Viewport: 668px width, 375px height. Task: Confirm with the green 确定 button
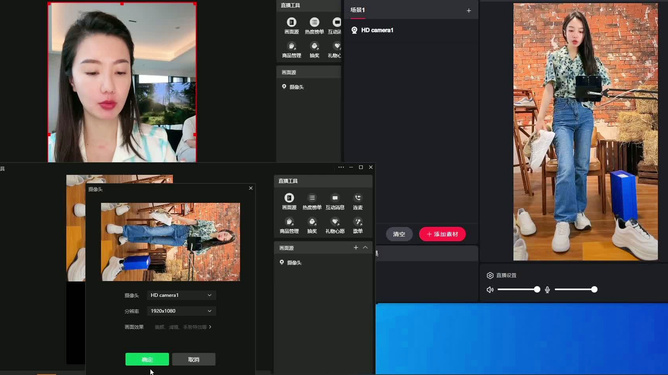(147, 359)
